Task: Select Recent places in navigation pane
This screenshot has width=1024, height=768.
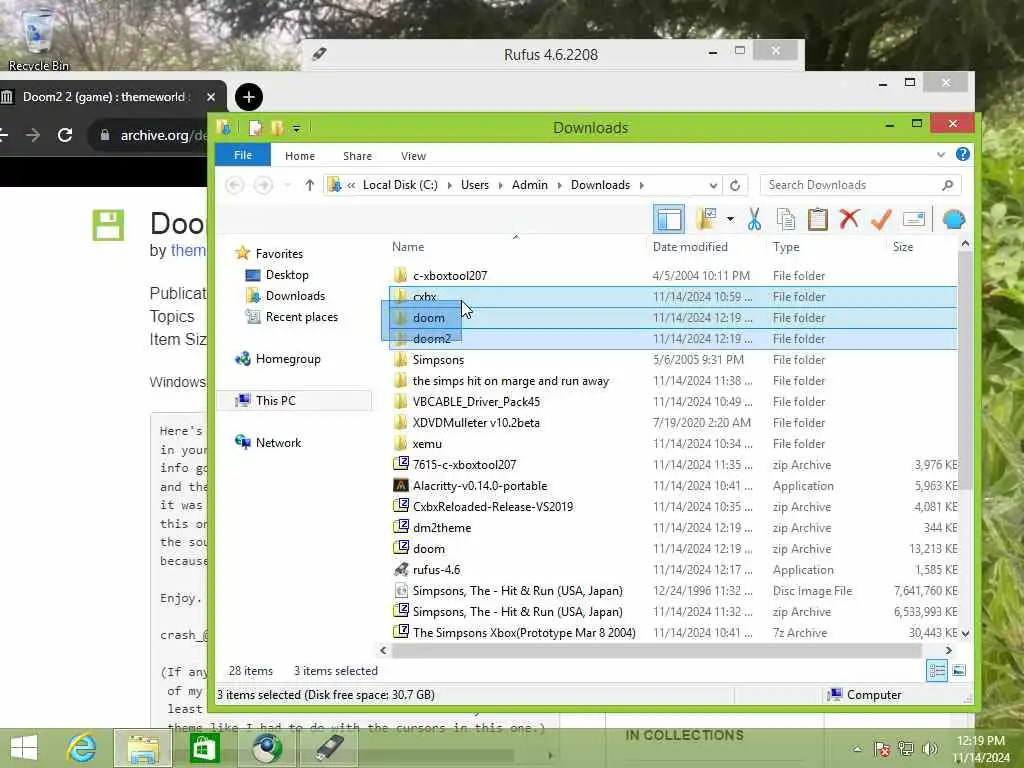Action: pos(302,317)
